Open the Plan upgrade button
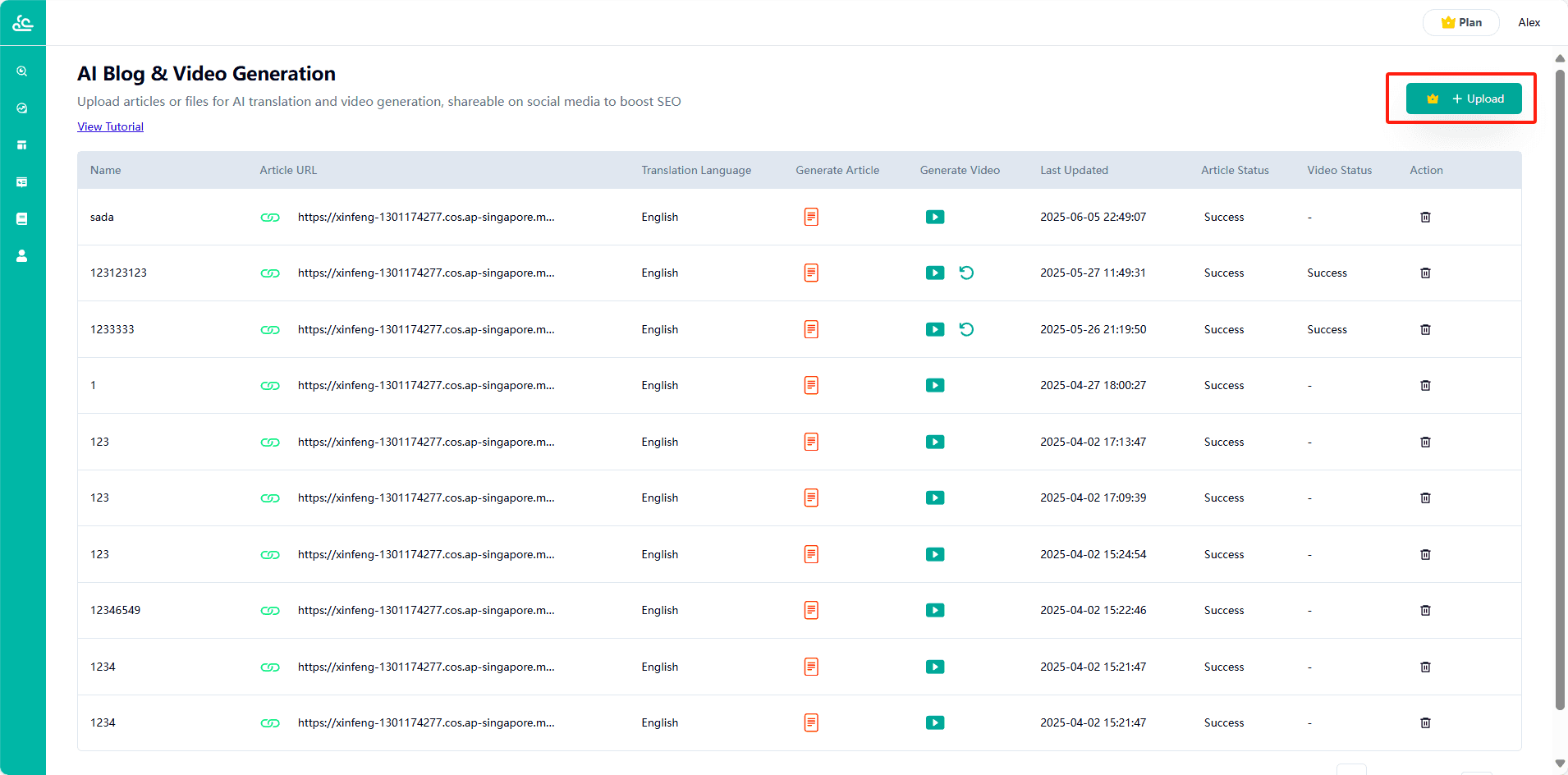Image resolution: width=1568 pixels, height=775 pixels. coord(1461,22)
